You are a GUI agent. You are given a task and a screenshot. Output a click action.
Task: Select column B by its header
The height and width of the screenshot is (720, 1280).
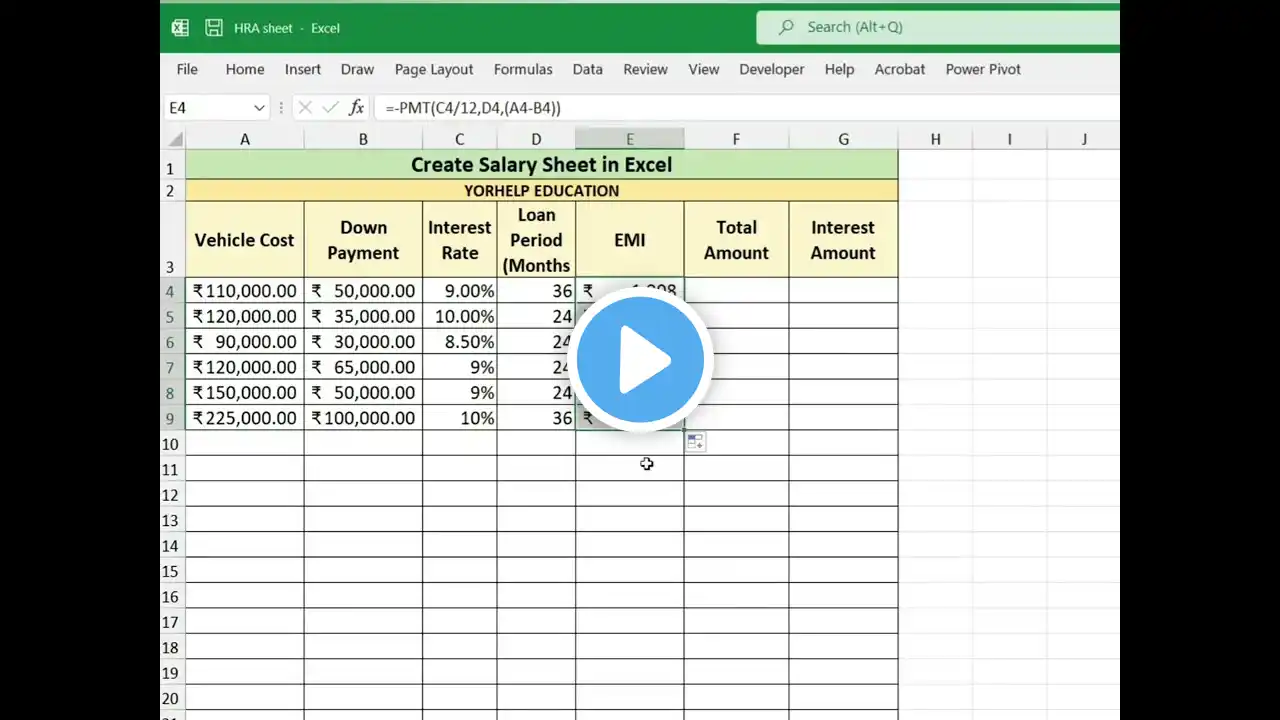[363, 139]
